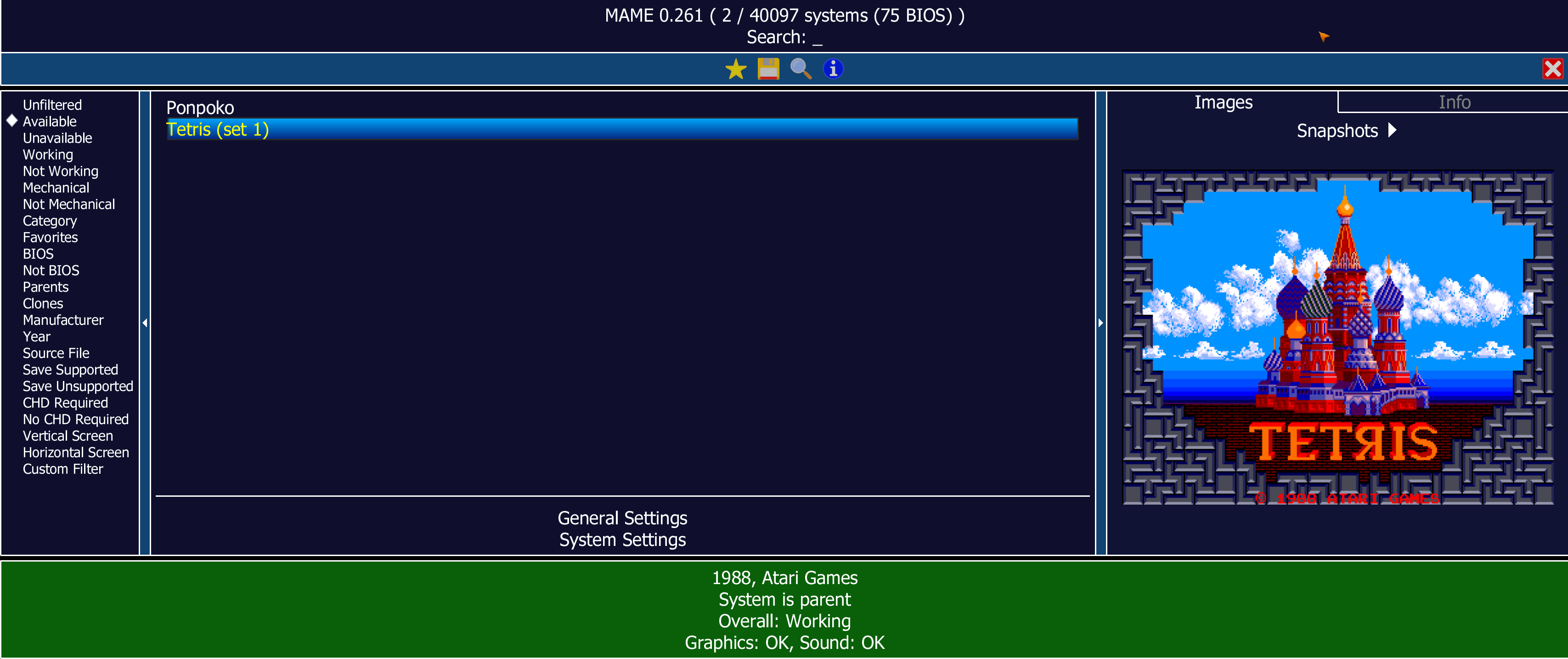1568x659 pixels.
Task: Select the Working filter option
Action: pyautogui.click(x=47, y=155)
